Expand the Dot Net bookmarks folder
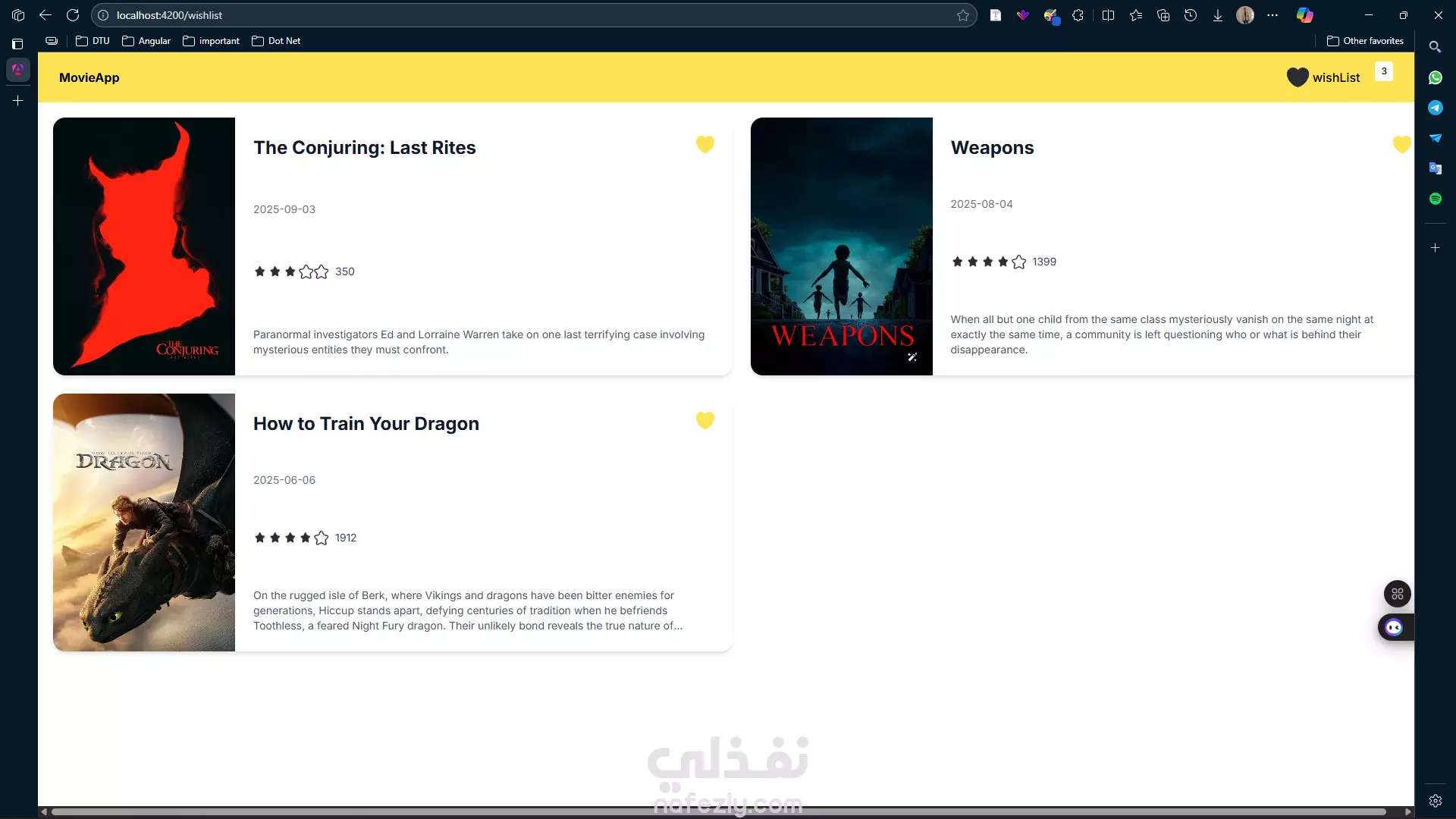Screen dimensions: 1456x819 pyautogui.click(x=276, y=41)
